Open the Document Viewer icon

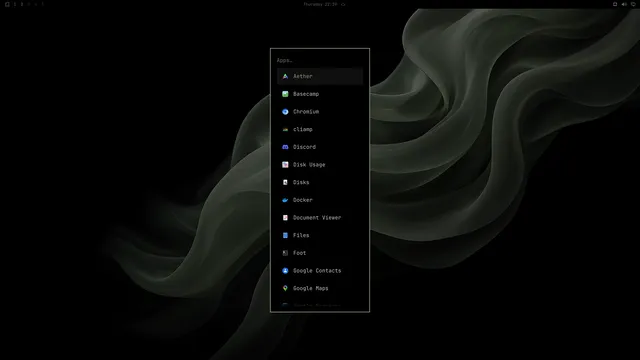(285, 218)
